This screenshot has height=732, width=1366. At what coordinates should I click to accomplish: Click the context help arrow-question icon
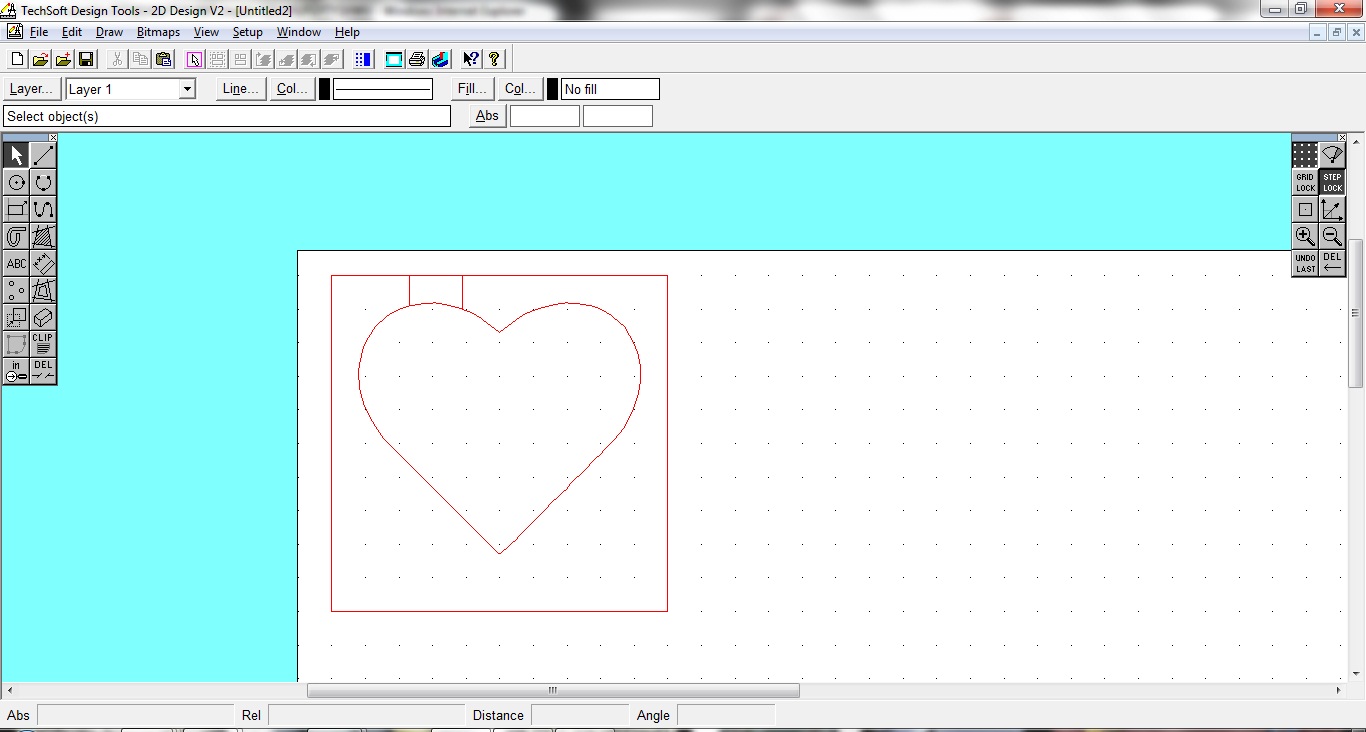pyautogui.click(x=471, y=59)
